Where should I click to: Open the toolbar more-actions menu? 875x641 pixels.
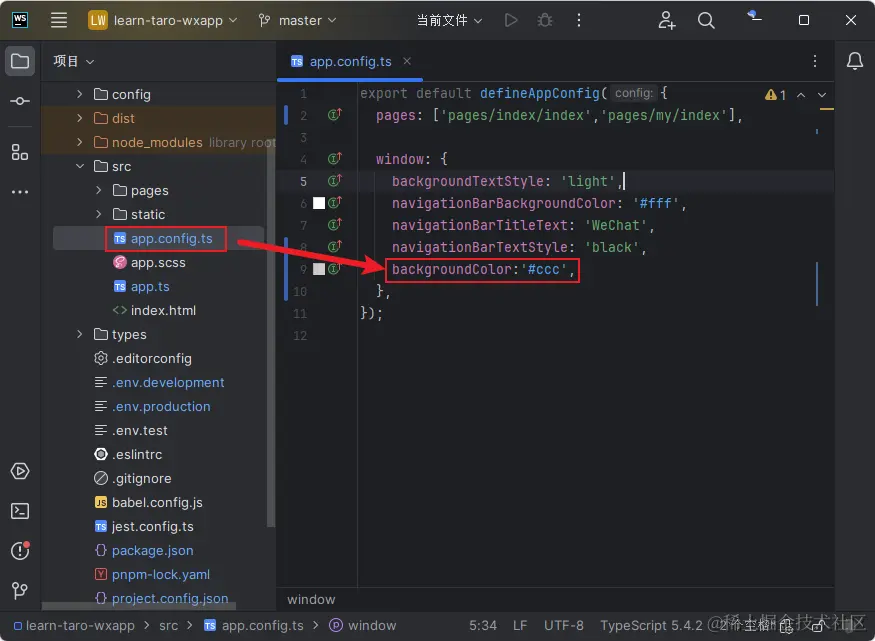[x=579, y=21]
